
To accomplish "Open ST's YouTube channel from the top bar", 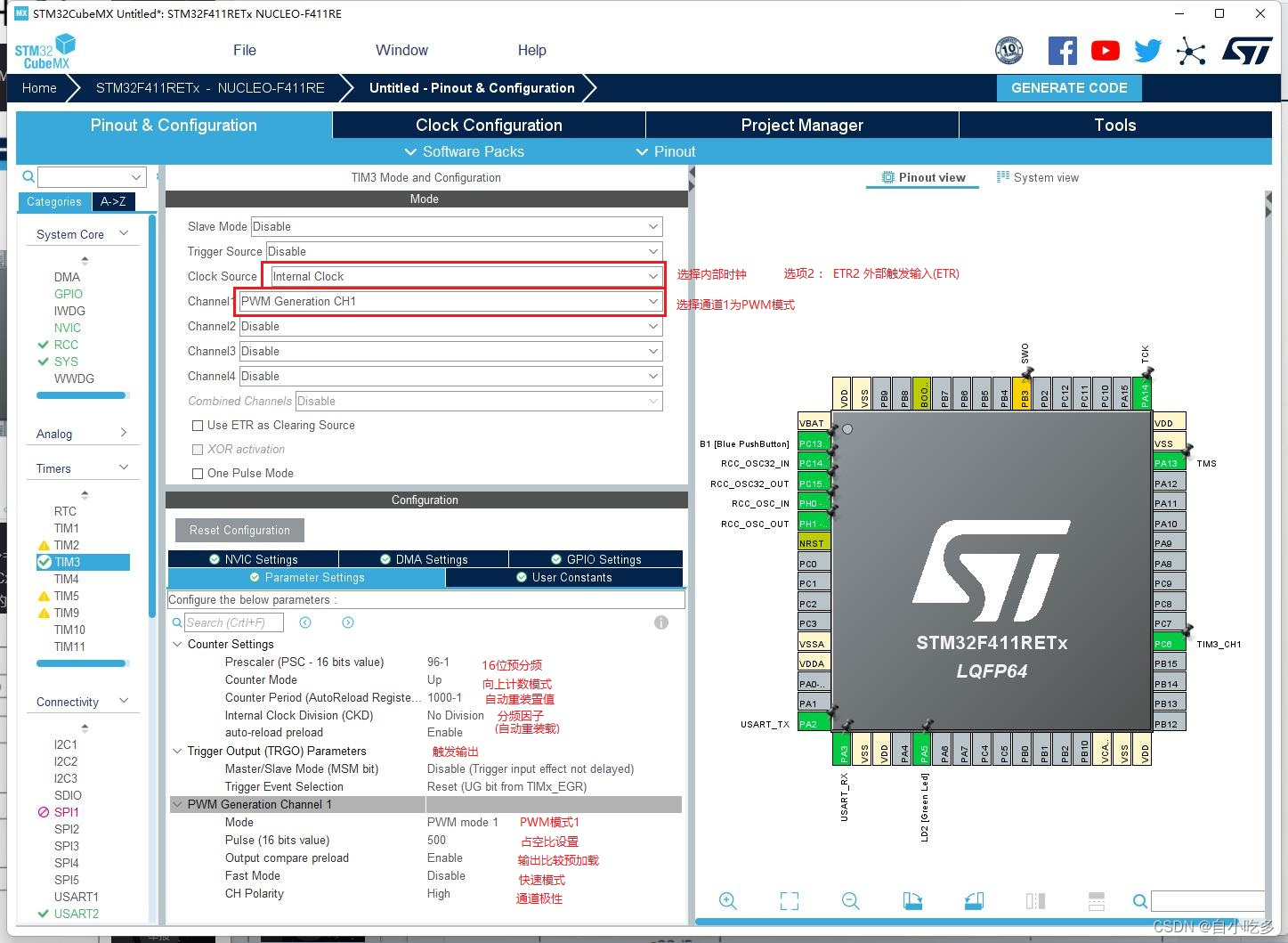I will point(1105,50).
